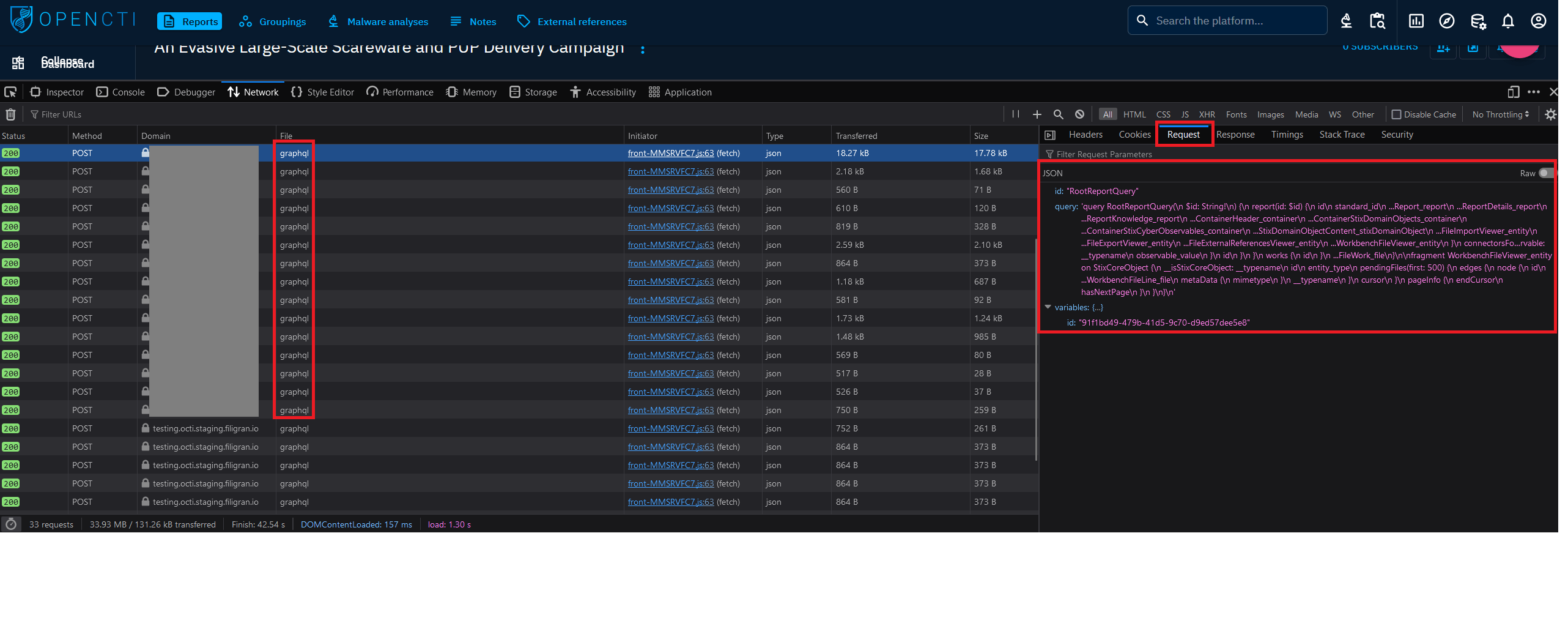Open the database settings icon

[1478, 21]
